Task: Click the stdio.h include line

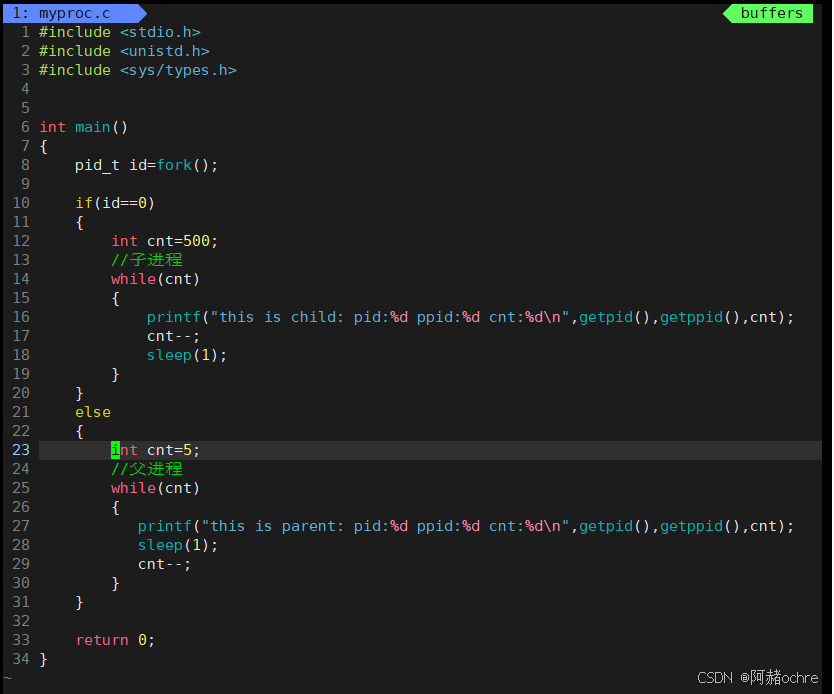Action: point(120,32)
